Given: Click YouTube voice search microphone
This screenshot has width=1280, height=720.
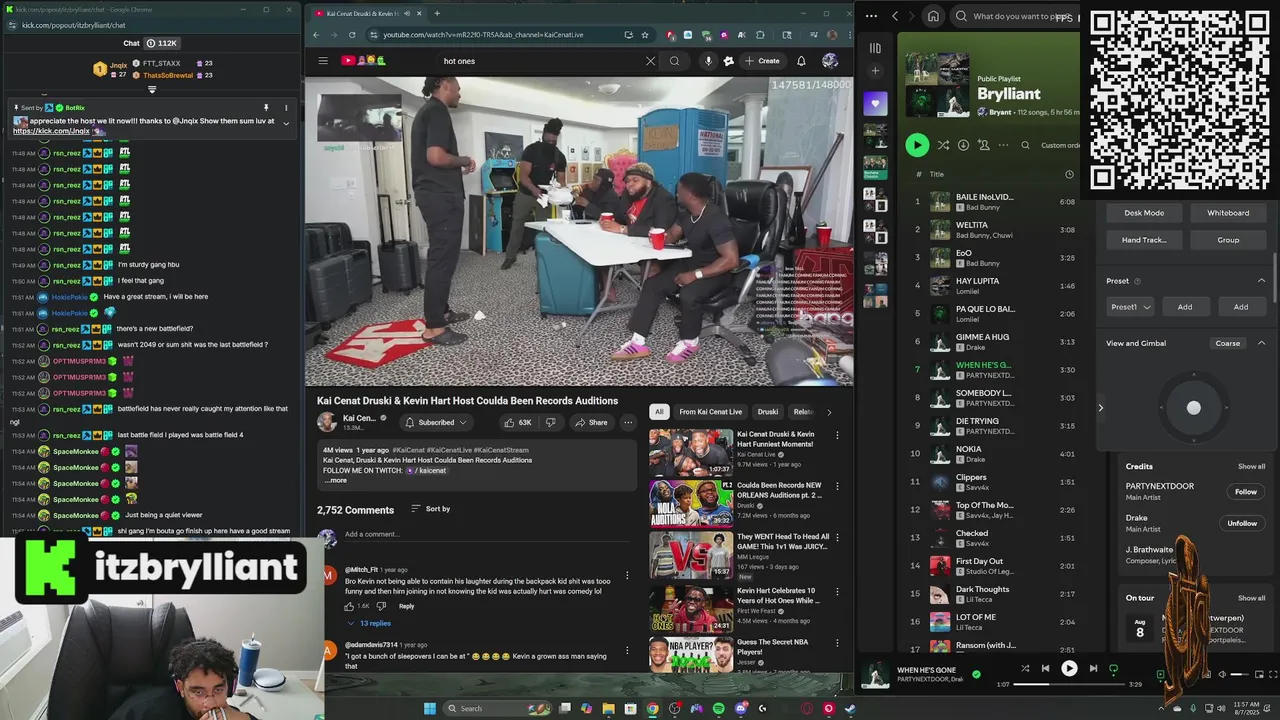Looking at the screenshot, I should pos(708,61).
